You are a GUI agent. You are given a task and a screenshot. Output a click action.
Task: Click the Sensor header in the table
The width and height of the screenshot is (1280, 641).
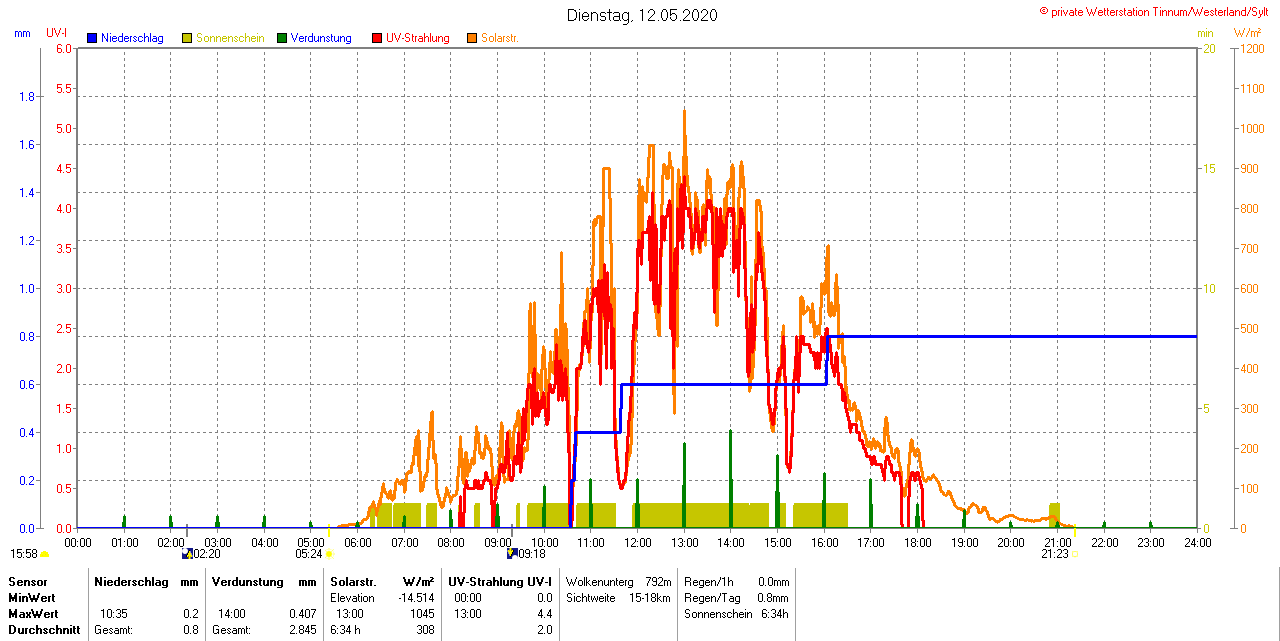[x=26, y=581]
